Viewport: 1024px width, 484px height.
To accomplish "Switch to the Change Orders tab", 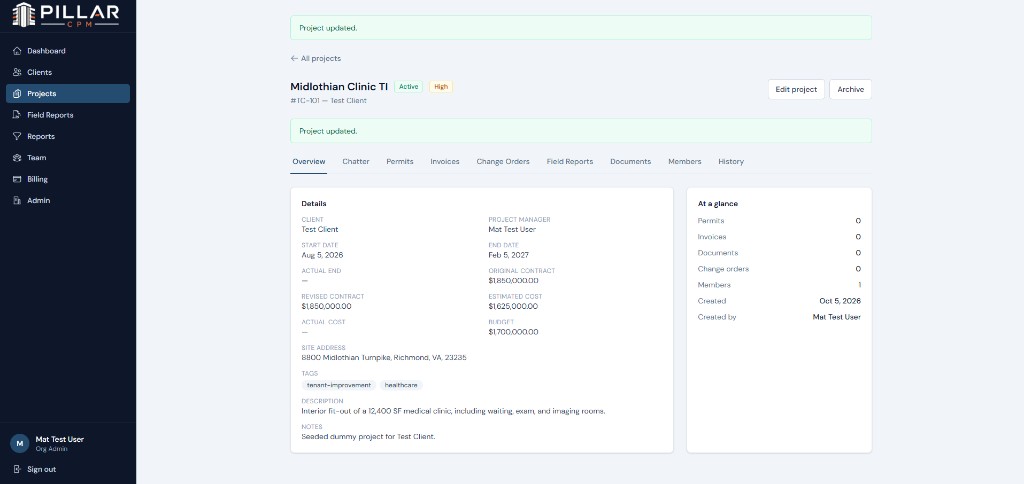I will tap(503, 161).
